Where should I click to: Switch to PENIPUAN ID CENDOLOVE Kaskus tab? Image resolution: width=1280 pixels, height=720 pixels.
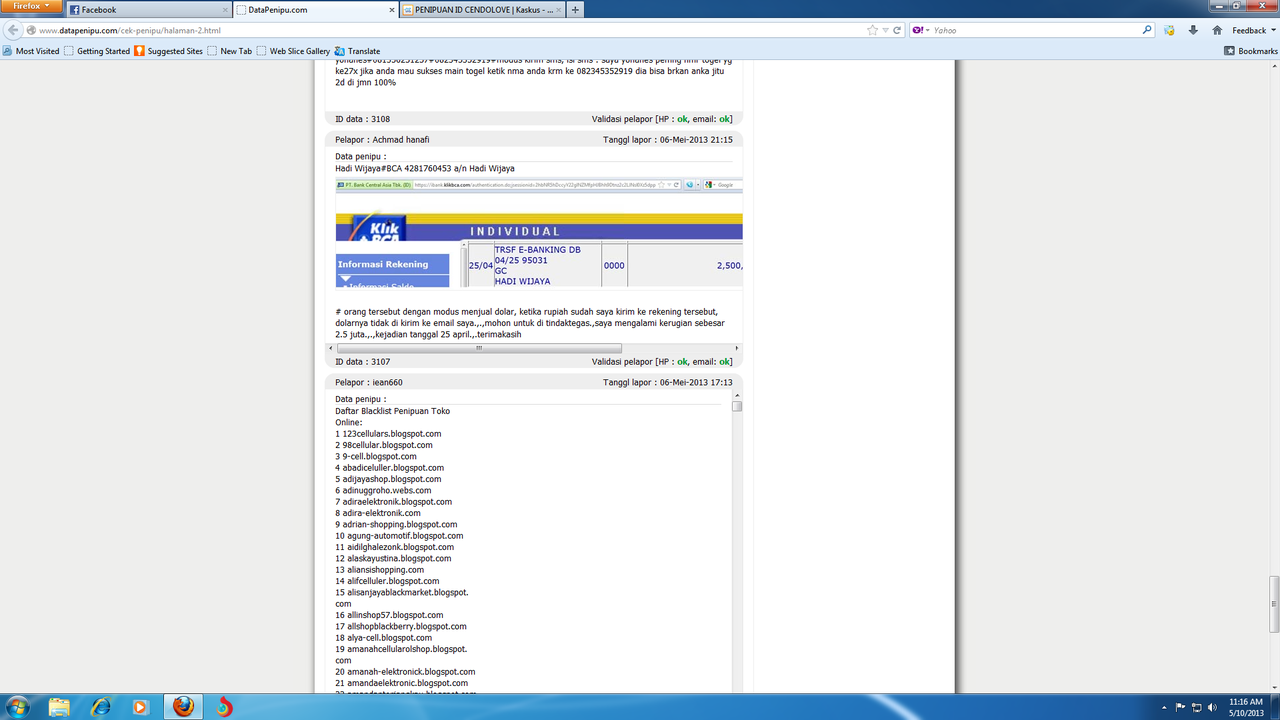coord(481,10)
